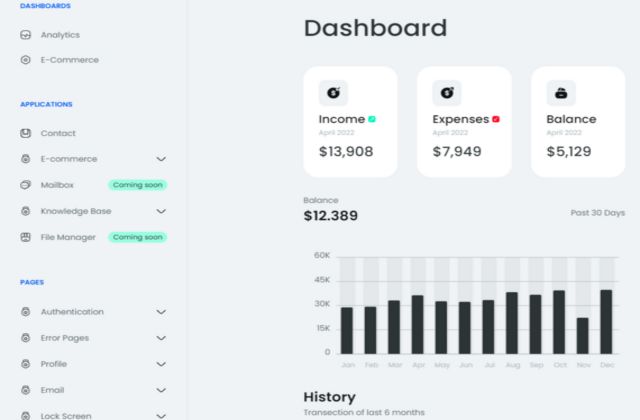Click the E-Commerce dashboard icon

pos(26,60)
